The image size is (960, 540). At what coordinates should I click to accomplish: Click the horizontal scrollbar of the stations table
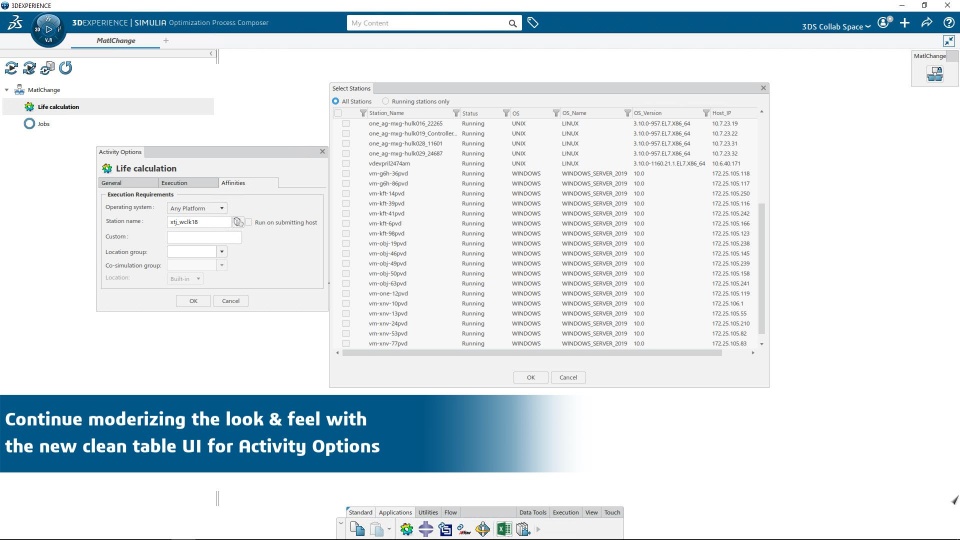pyautogui.click(x=531, y=353)
